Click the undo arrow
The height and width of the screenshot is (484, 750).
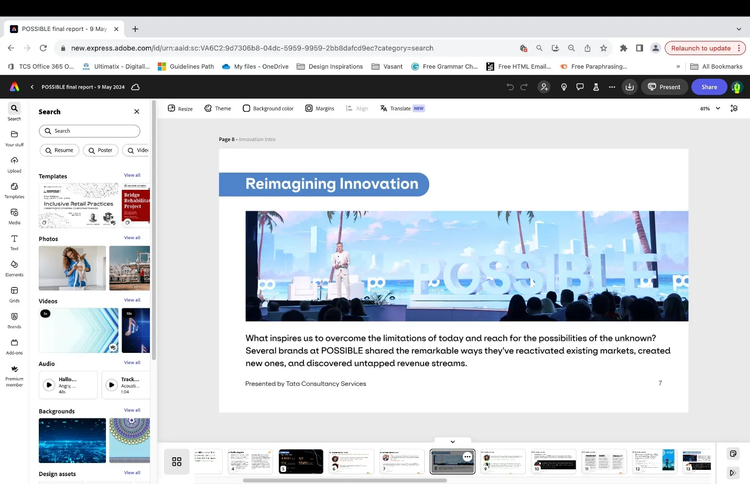pos(510,87)
